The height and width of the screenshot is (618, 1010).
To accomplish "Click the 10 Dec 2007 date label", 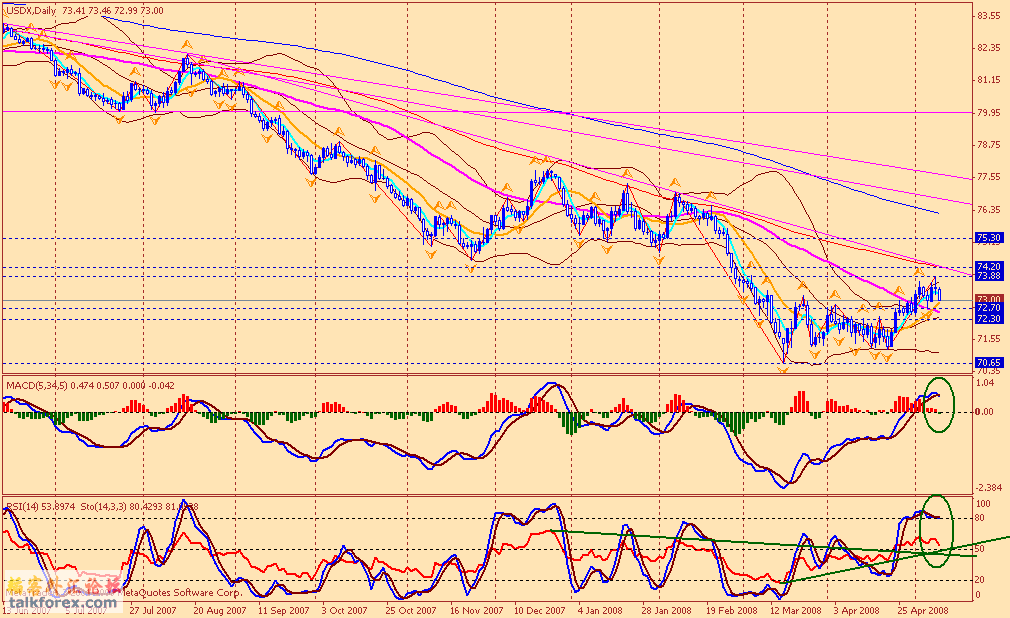I will coord(540,610).
